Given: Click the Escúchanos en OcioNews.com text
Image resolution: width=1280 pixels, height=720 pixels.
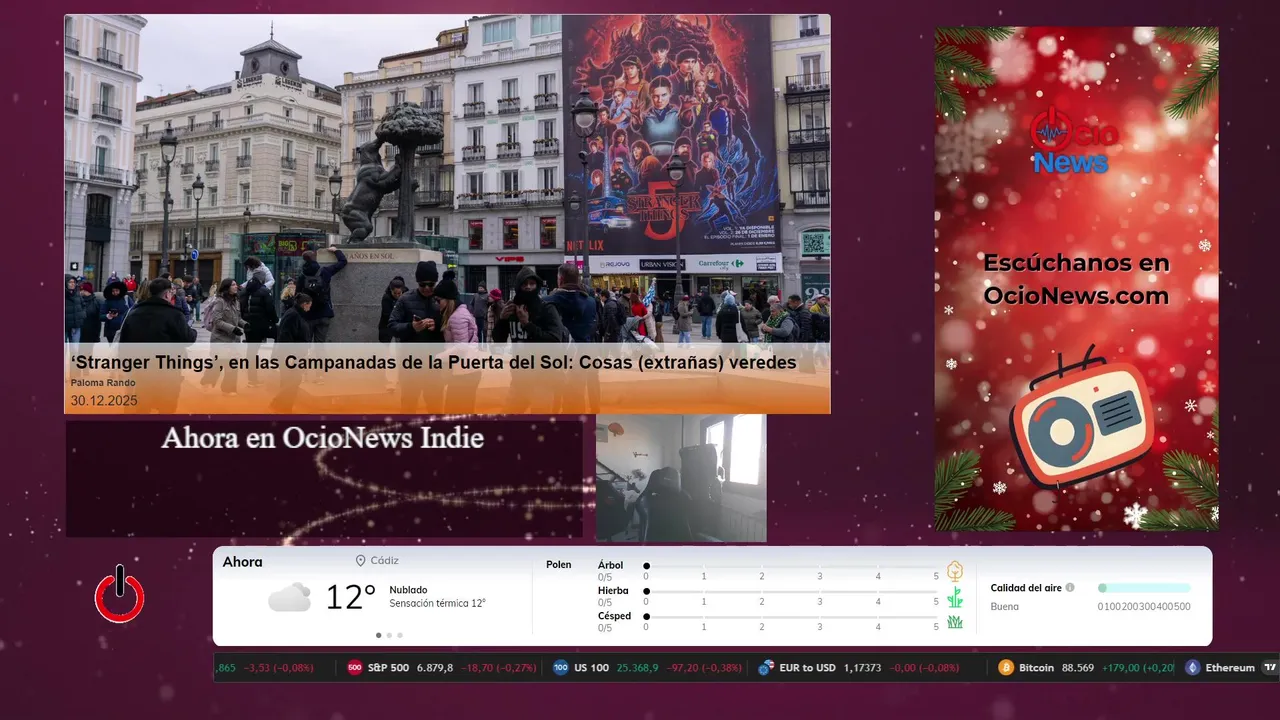Looking at the screenshot, I should tap(1076, 279).
